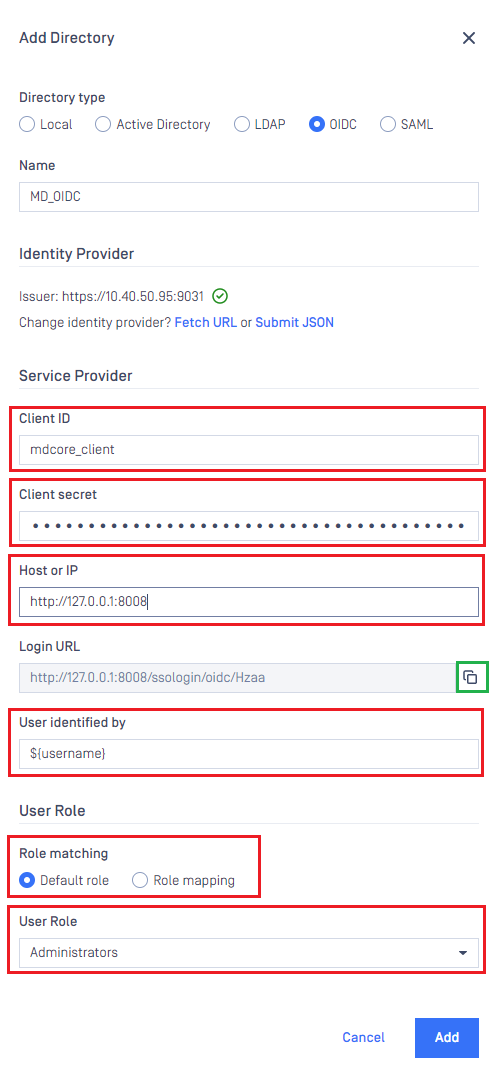
Task: Open the Fetch URL link
Action: [x=206, y=322]
